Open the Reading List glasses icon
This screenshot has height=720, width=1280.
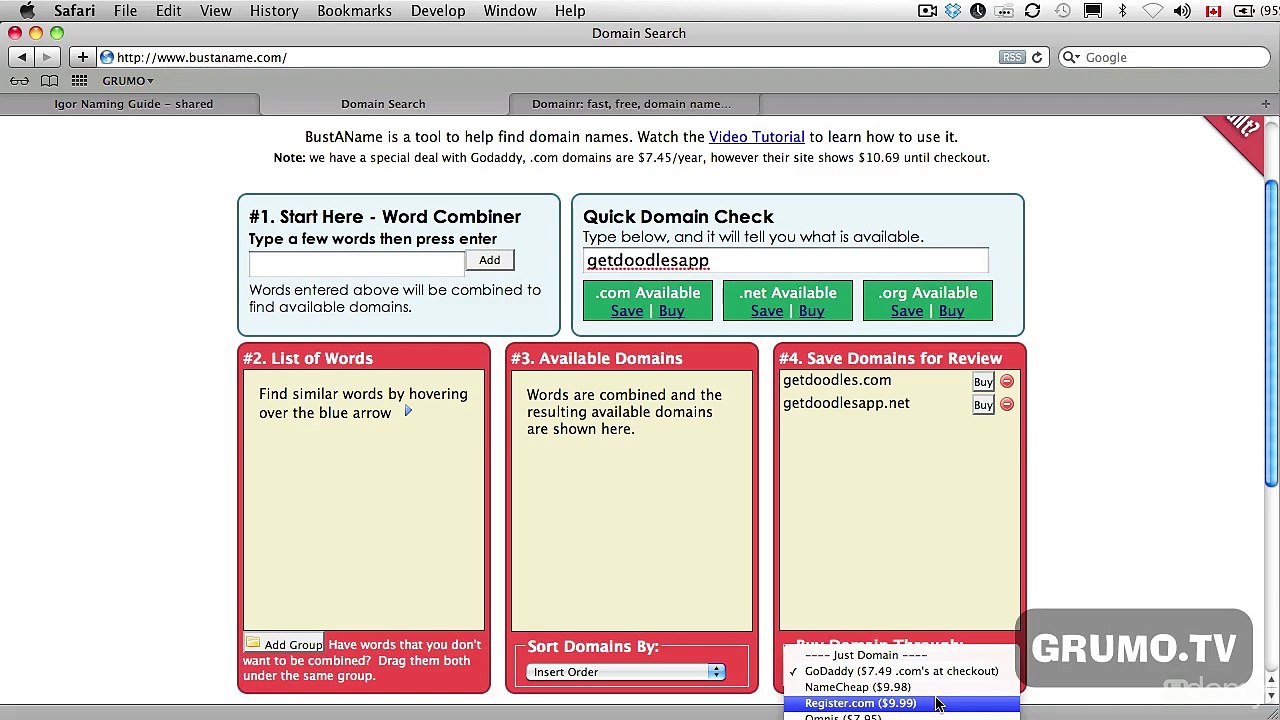click(x=19, y=81)
